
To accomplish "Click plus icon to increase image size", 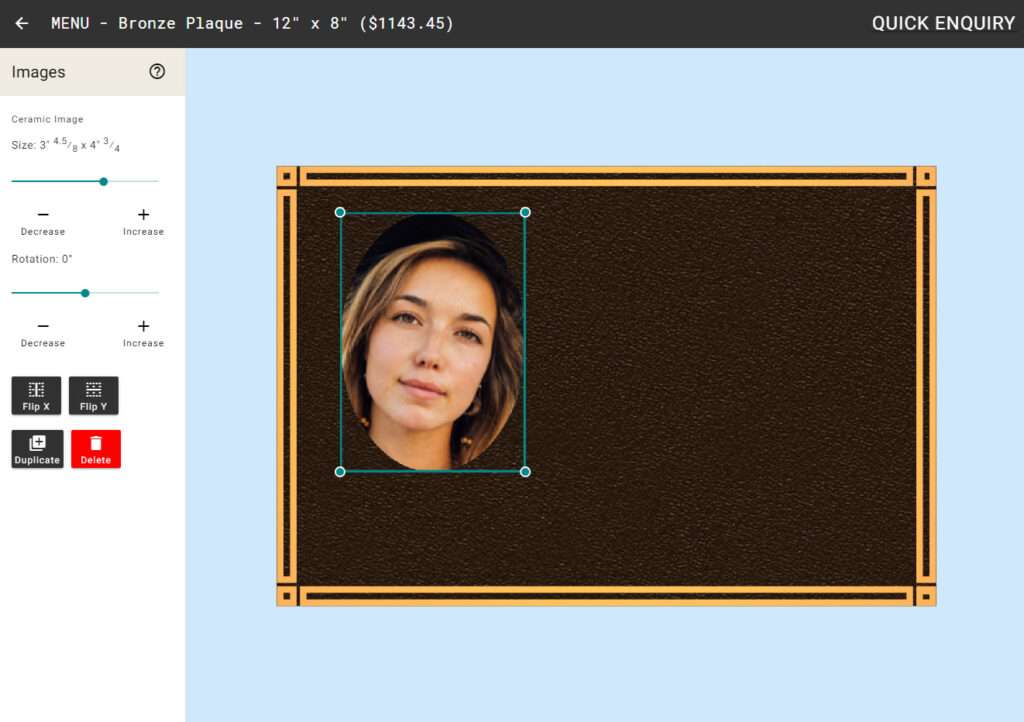I will coord(143,215).
